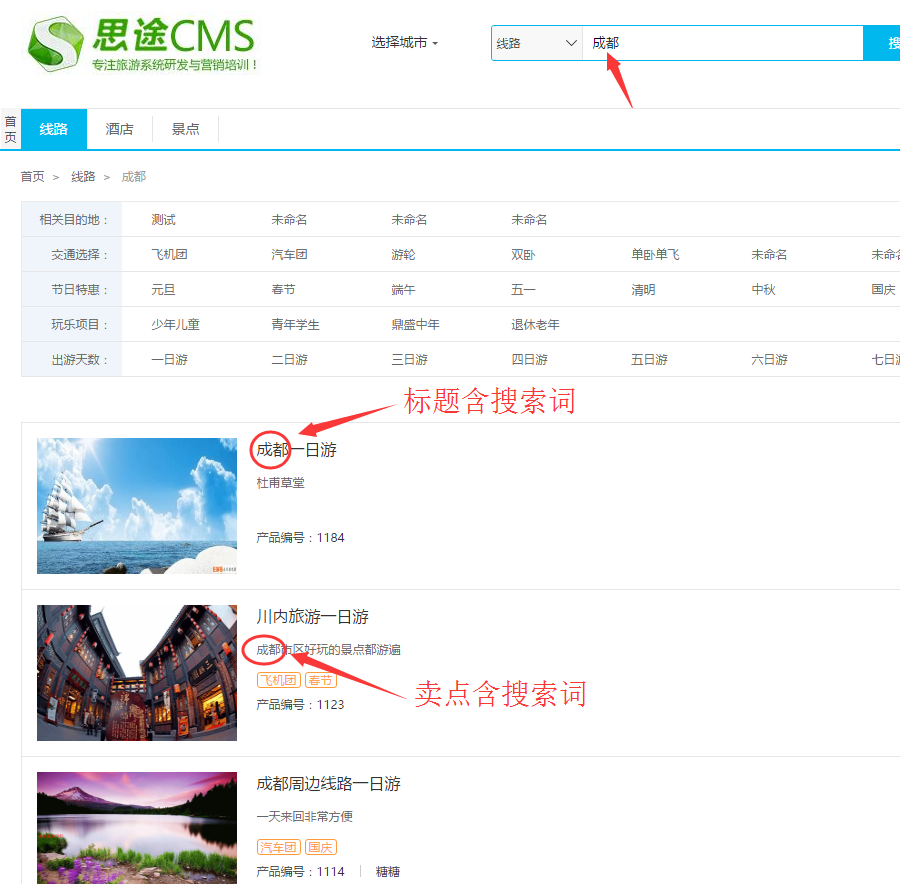Open the sailing ship tour thumbnail
This screenshot has width=900, height=884.
[x=137, y=506]
